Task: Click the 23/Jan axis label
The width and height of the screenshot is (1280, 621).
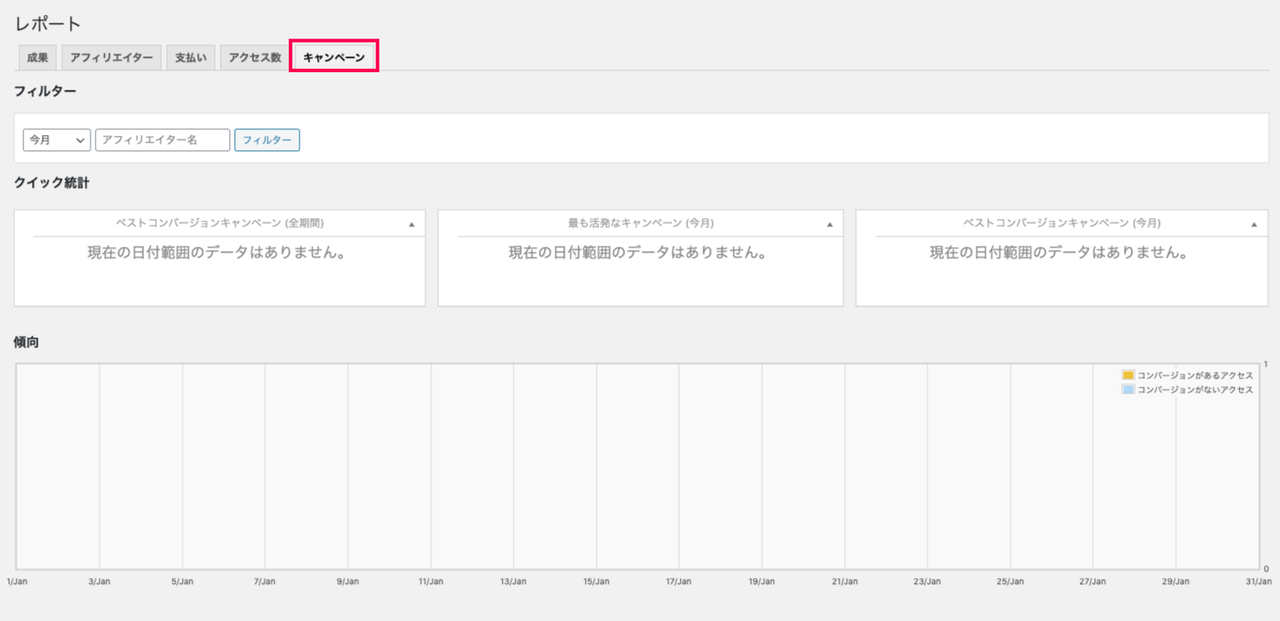Action: (x=927, y=581)
